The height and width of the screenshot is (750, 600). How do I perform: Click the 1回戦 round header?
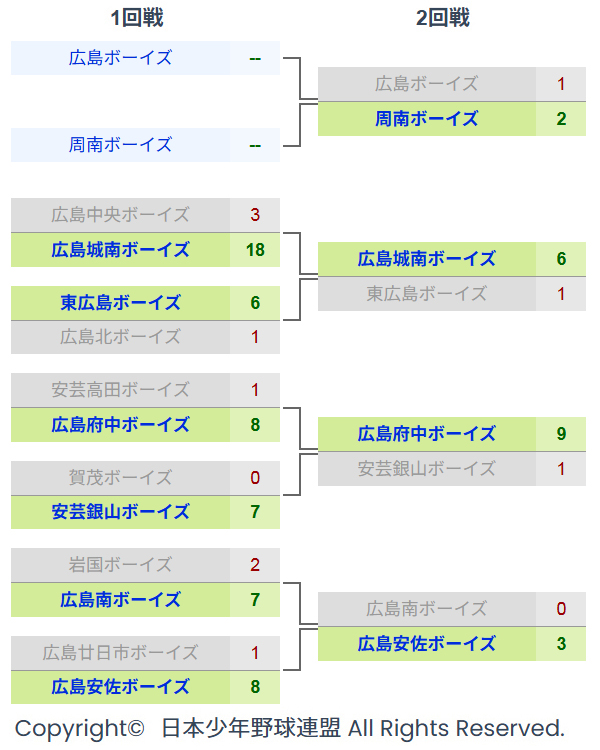pos(136,18)
